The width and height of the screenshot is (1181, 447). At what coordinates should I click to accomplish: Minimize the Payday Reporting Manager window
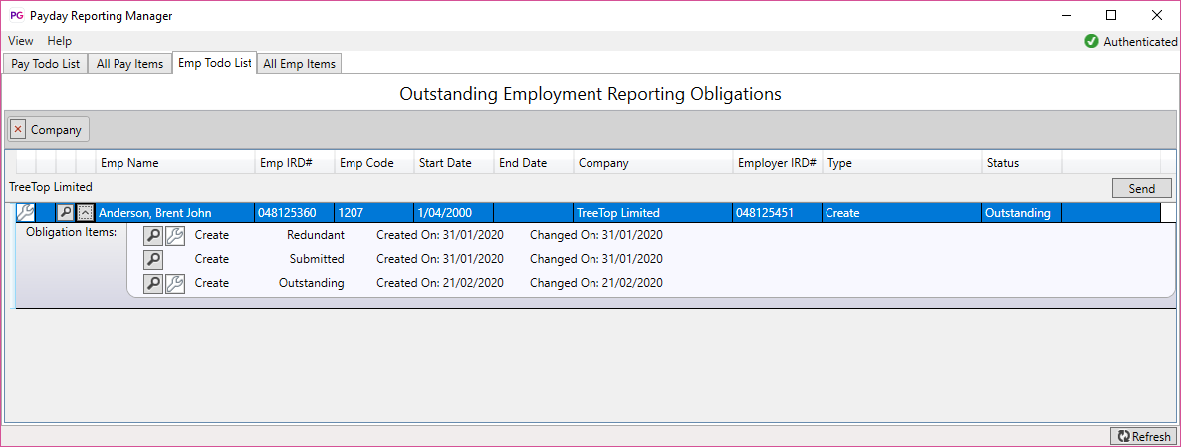(x=1066, y=15)
